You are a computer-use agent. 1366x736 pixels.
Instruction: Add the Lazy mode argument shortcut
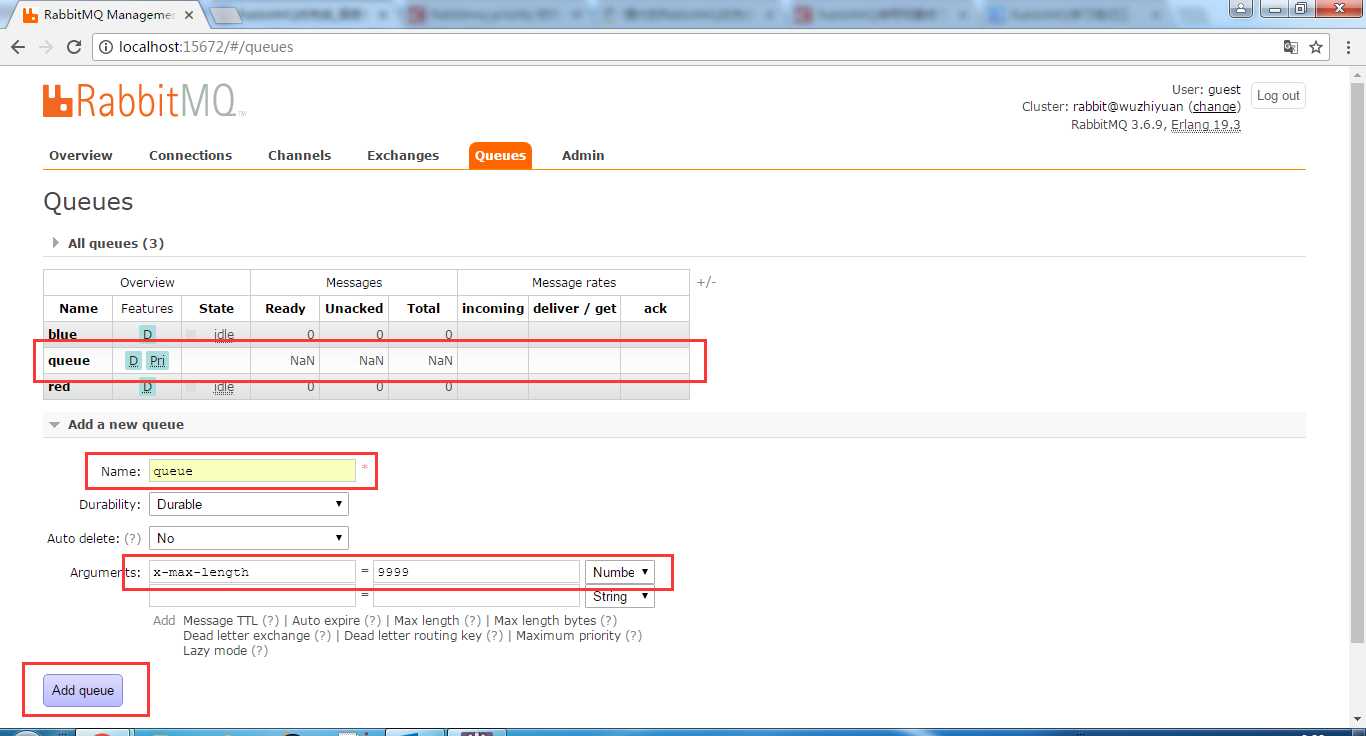coord(215,650)
